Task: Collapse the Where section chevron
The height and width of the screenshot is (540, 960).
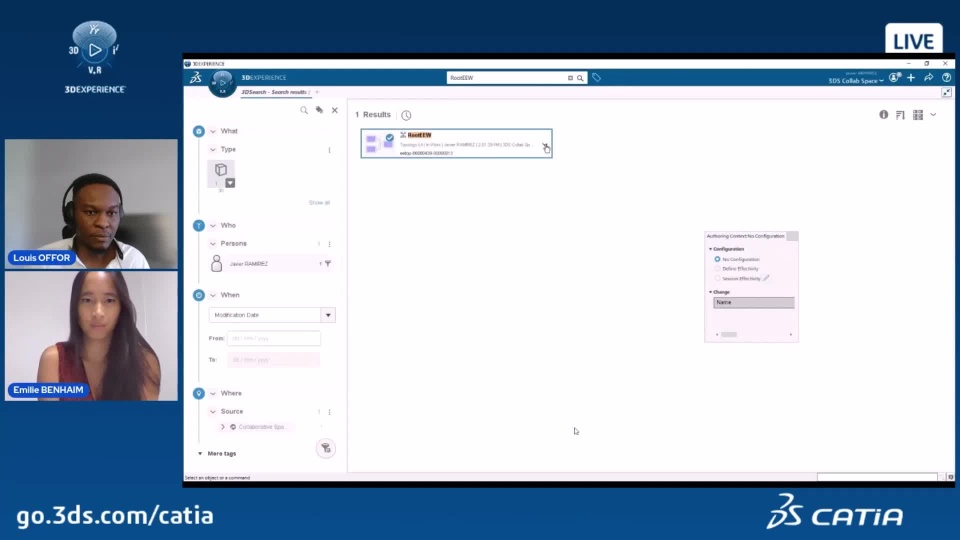Action: pyautogui.click(x=213, y=393)
